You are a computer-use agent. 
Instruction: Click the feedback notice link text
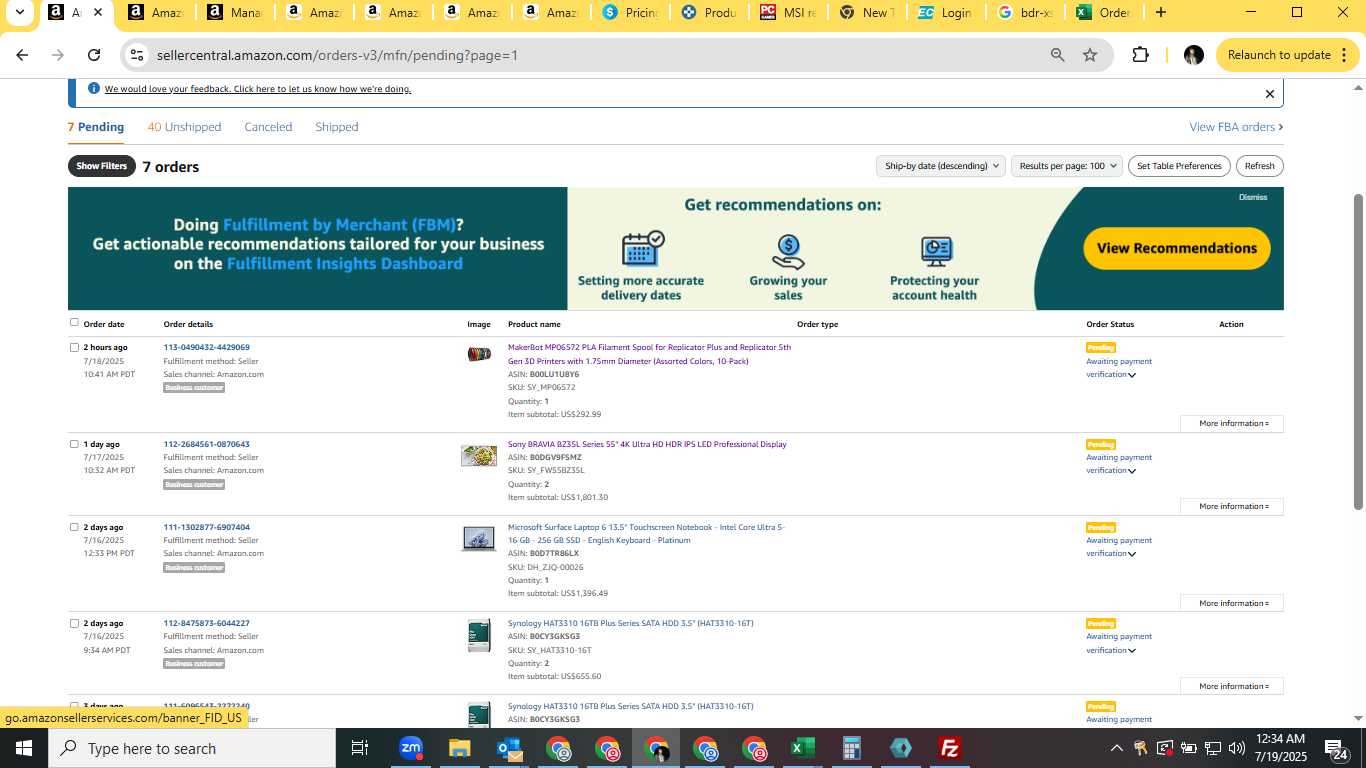[258, 89]
